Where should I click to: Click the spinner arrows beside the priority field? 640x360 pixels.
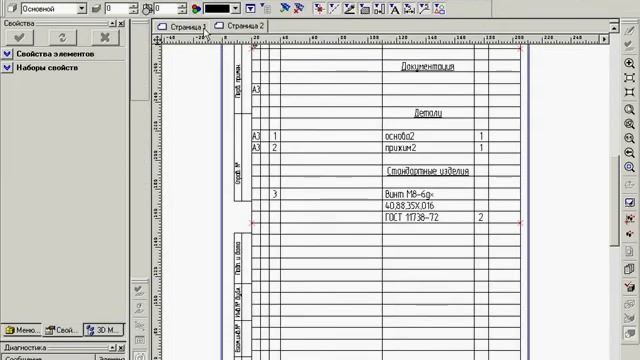(182, 9)
